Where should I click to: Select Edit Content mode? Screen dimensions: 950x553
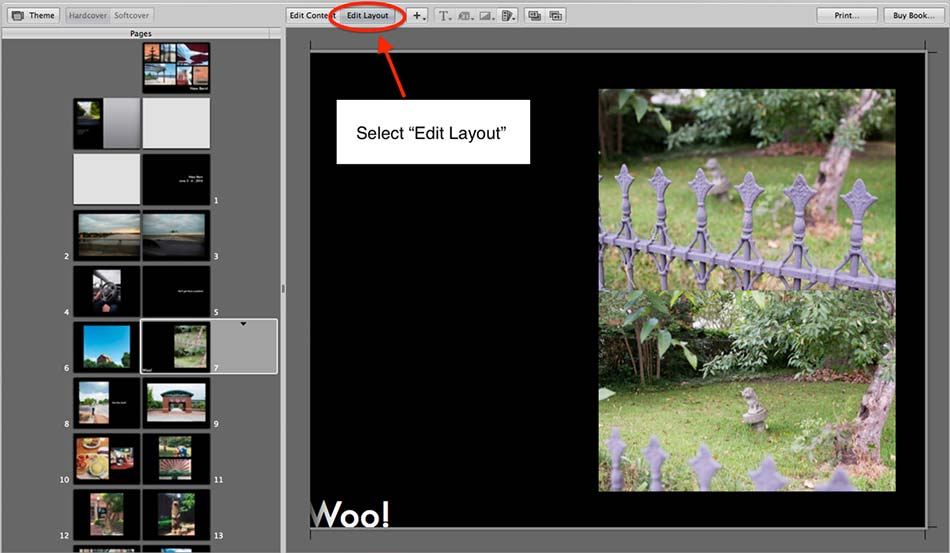pyautogui.click(x=312, y=16)
